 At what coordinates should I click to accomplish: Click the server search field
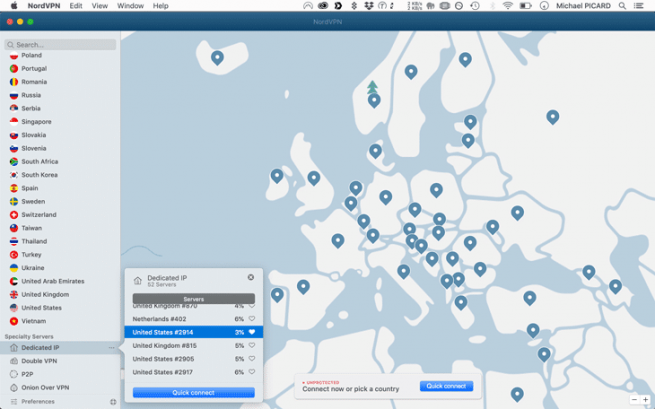60,44
